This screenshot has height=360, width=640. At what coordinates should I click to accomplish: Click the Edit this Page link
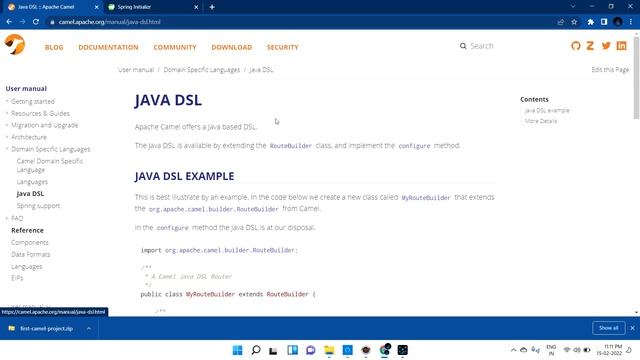point(610,70)
